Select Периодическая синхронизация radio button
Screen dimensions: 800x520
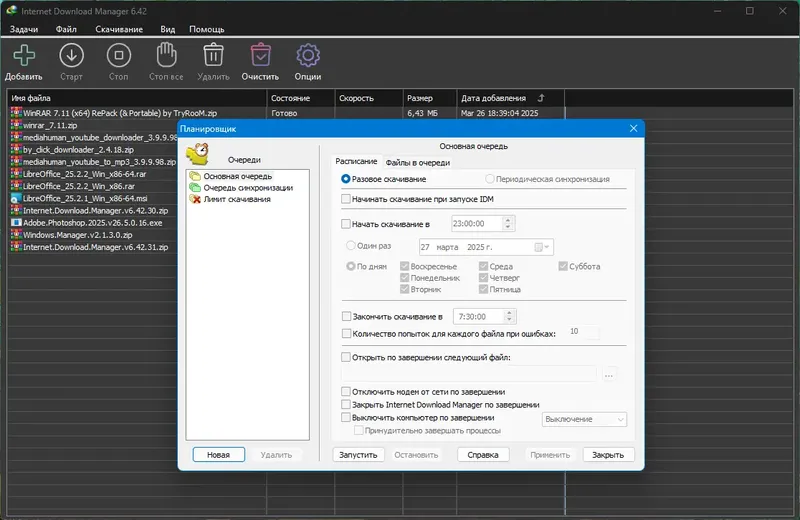pyautogui.click(x=489, y=179)
